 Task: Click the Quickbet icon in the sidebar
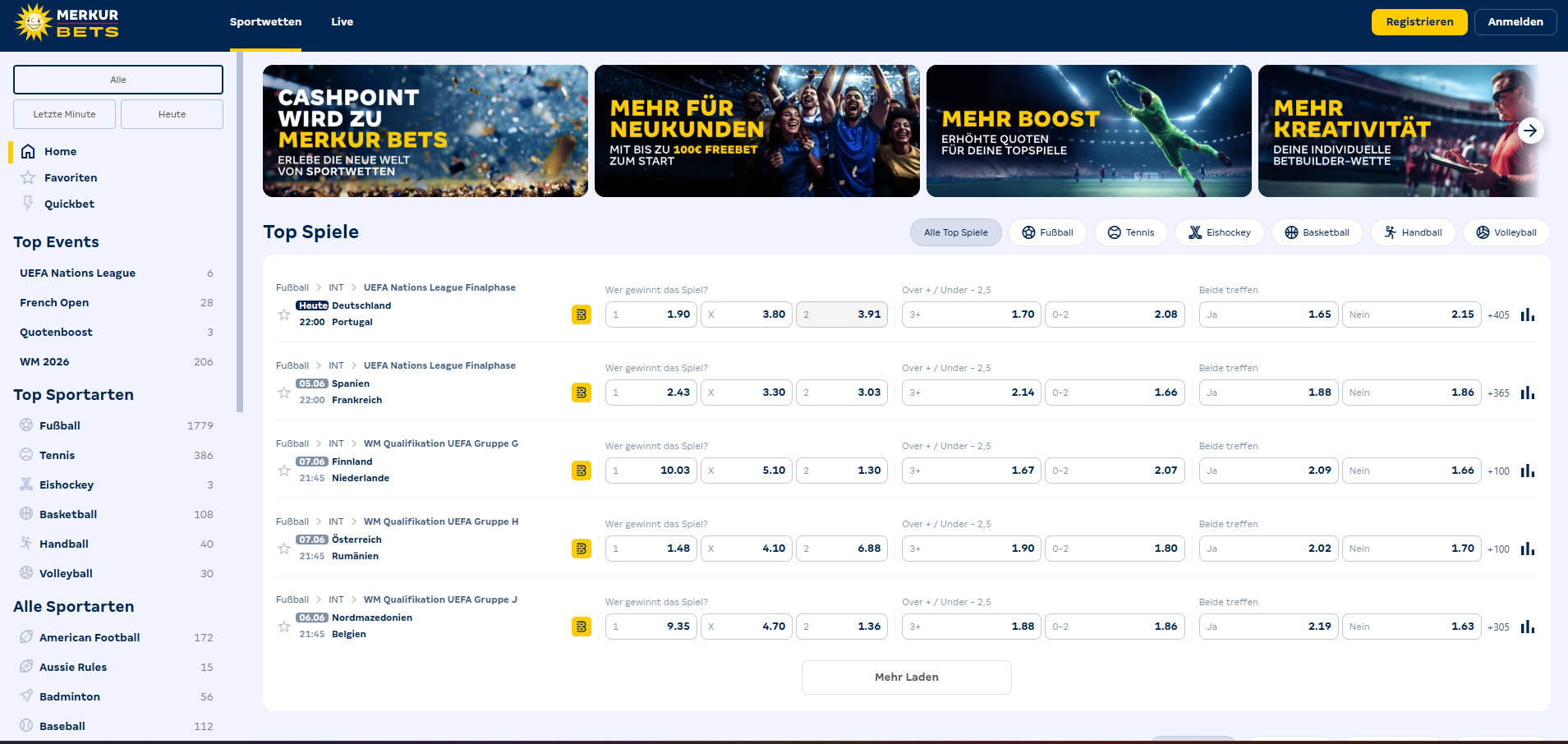click(28, 204)
